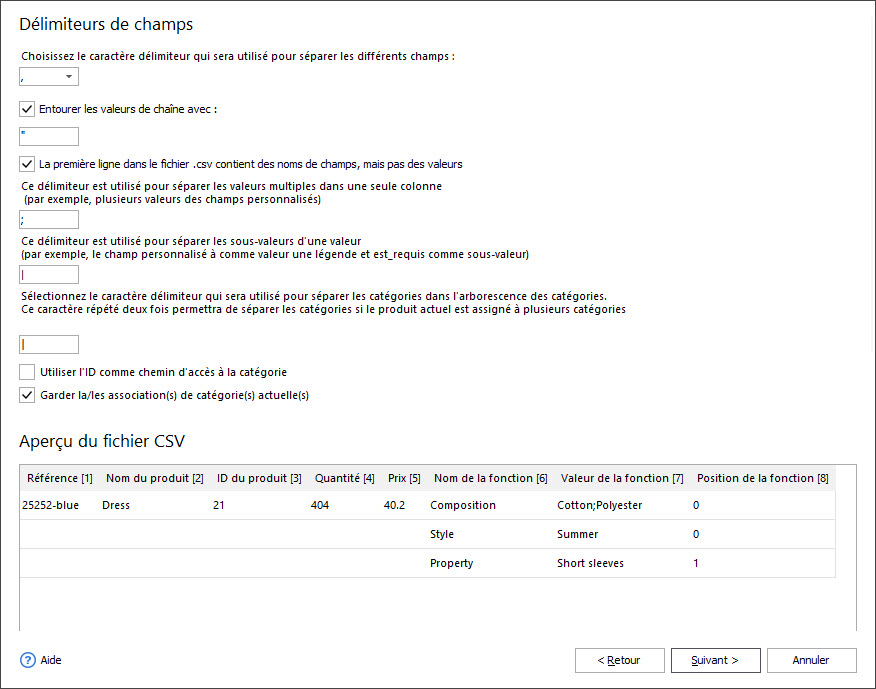Screen dimensions: 876x689
Task: Toggle 'Entourer les valeurs de chaîne avec' checkbox
Action: coord(27,109)
